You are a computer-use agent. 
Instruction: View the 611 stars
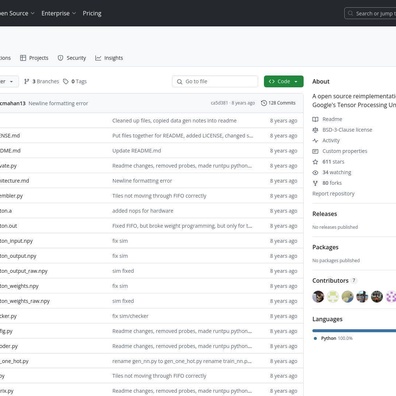point(333,162)
